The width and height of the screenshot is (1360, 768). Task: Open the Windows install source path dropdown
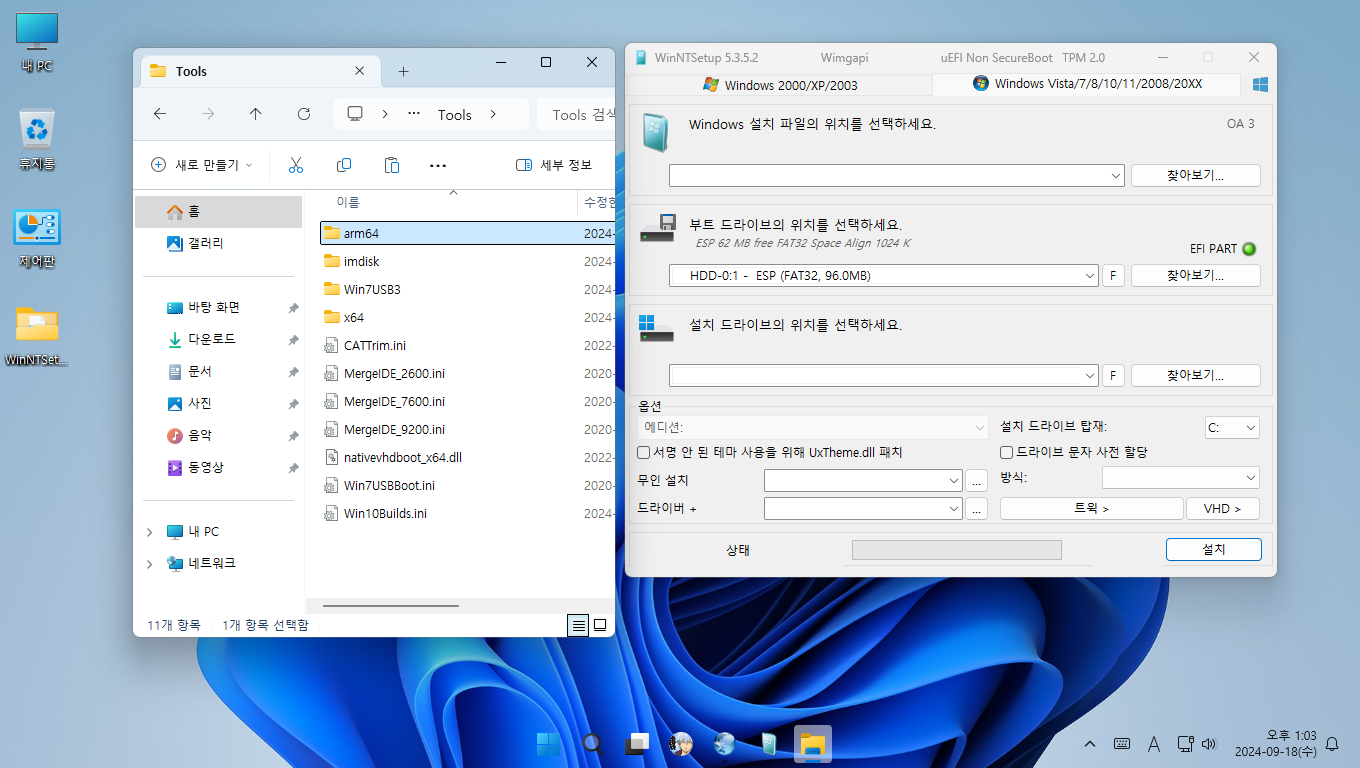[x=1117, y=176]
